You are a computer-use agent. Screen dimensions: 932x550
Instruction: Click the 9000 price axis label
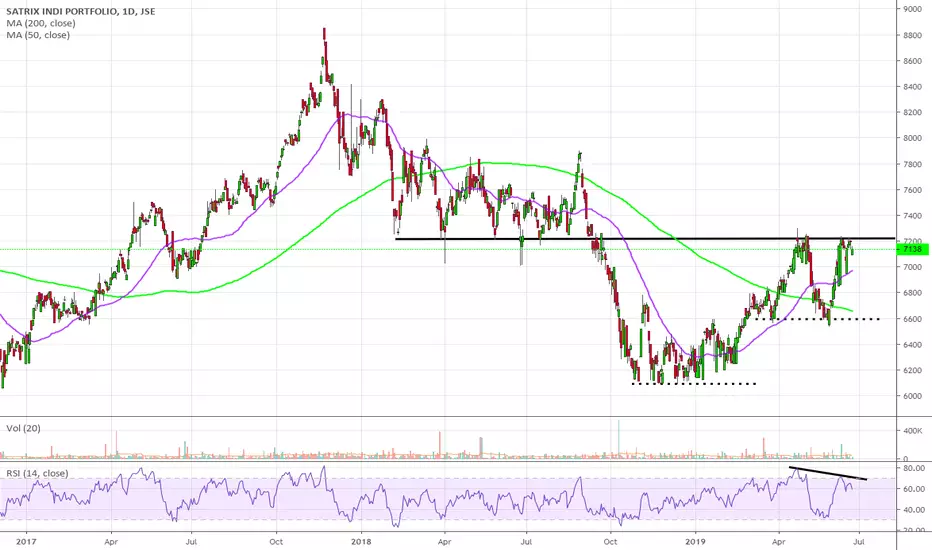coord(912,9)
